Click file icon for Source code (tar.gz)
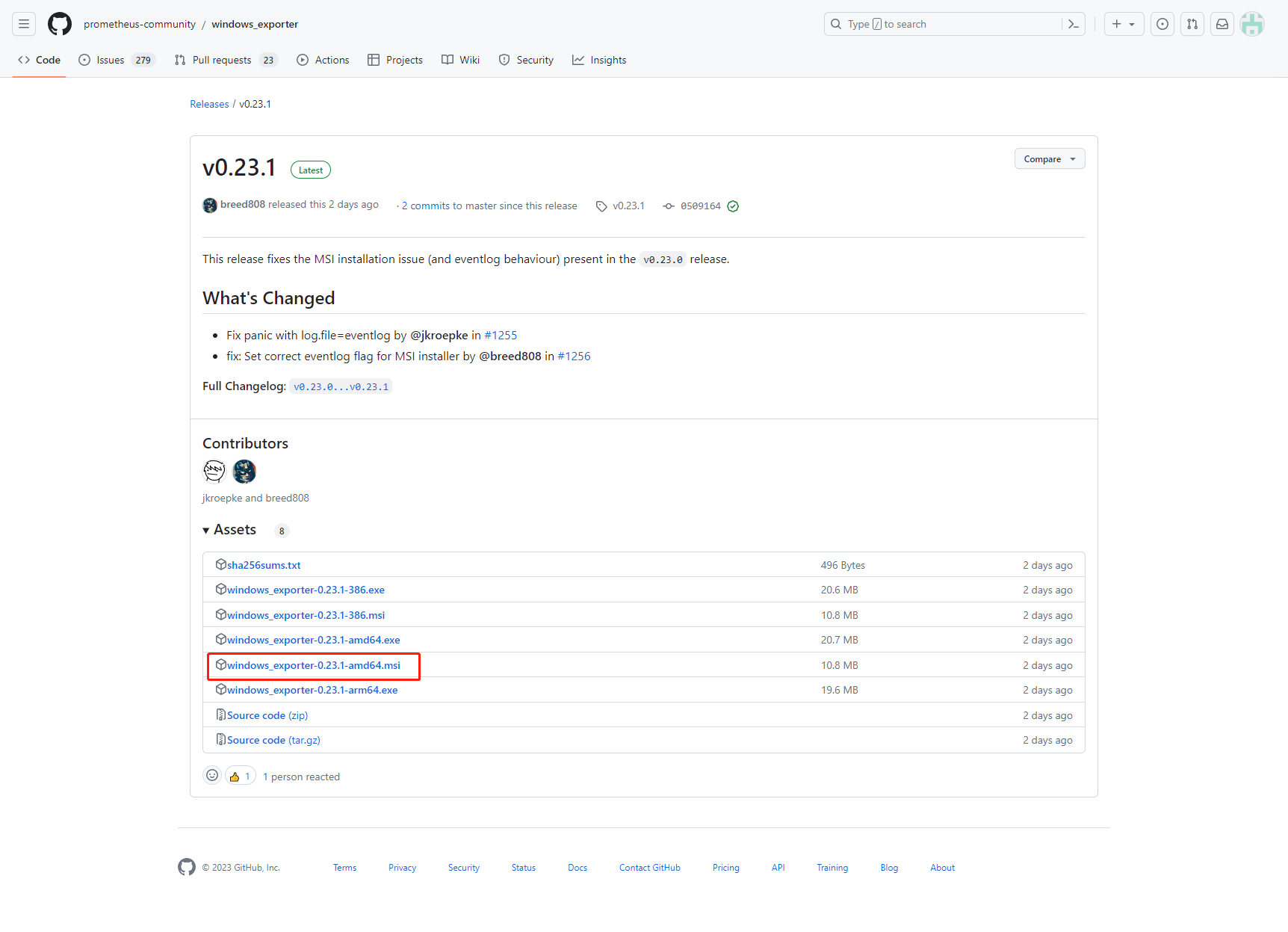 221,739
